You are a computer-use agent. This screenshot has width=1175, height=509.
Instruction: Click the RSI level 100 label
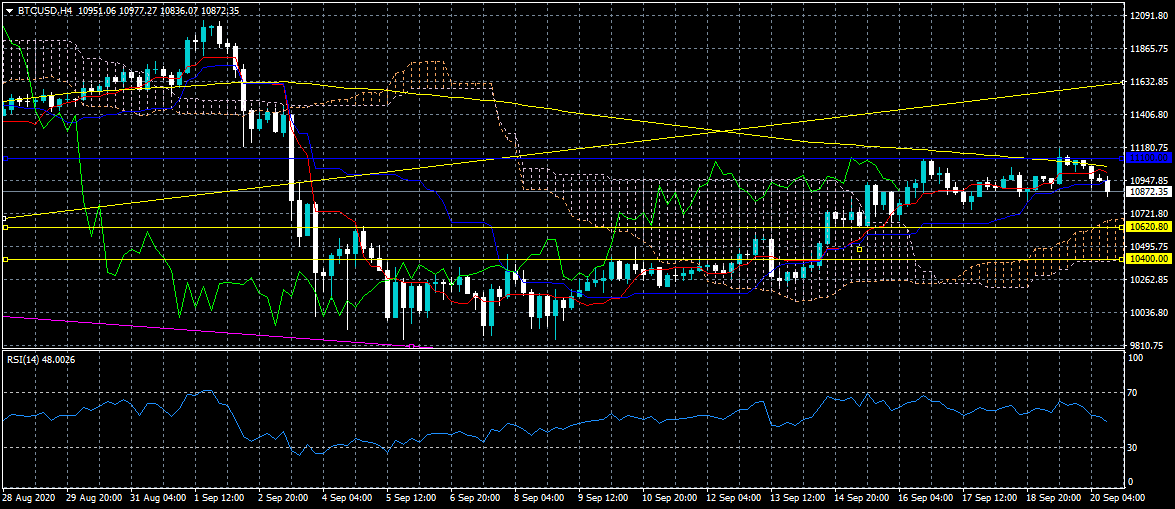click(x=1135, y=359)
